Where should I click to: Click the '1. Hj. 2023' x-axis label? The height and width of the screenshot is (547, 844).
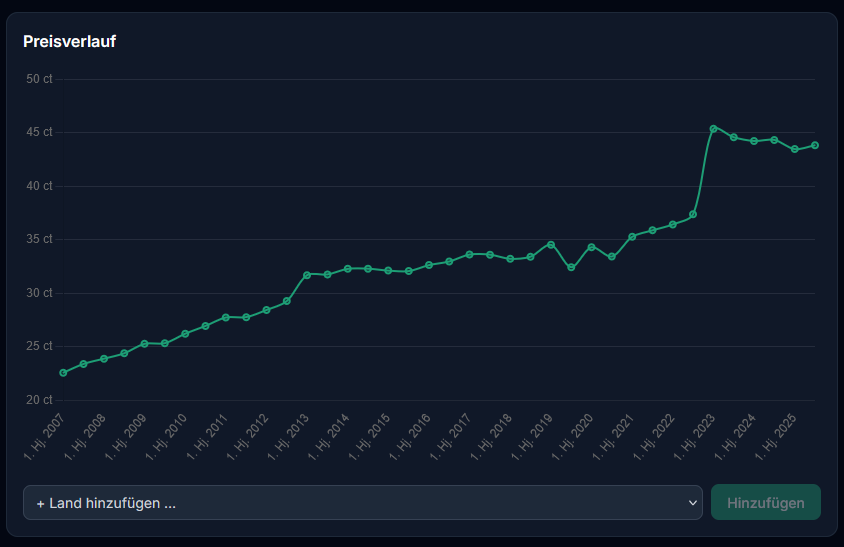tap(694, 437)
